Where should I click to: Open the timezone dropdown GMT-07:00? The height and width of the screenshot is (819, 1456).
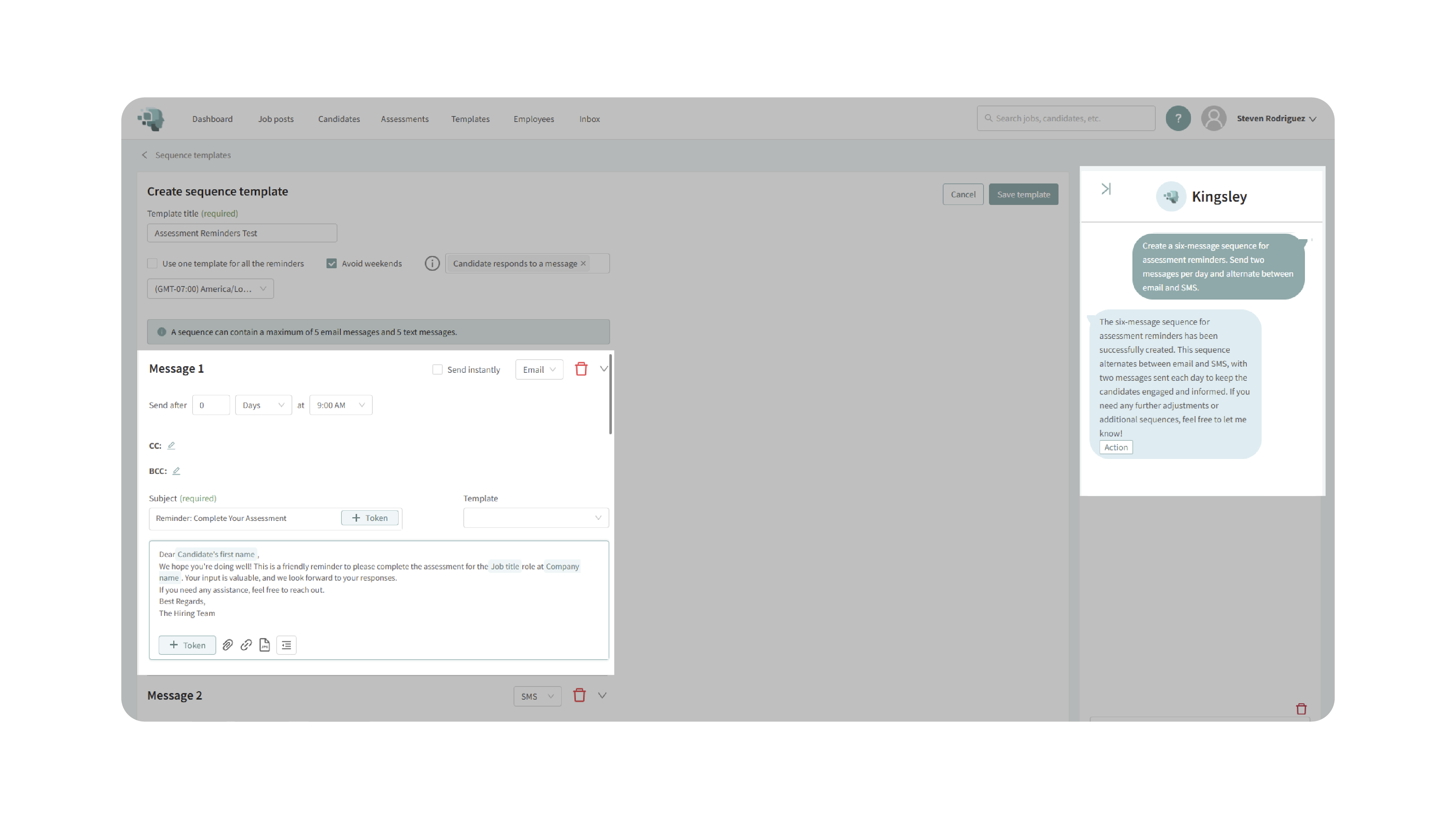[210, 289]
